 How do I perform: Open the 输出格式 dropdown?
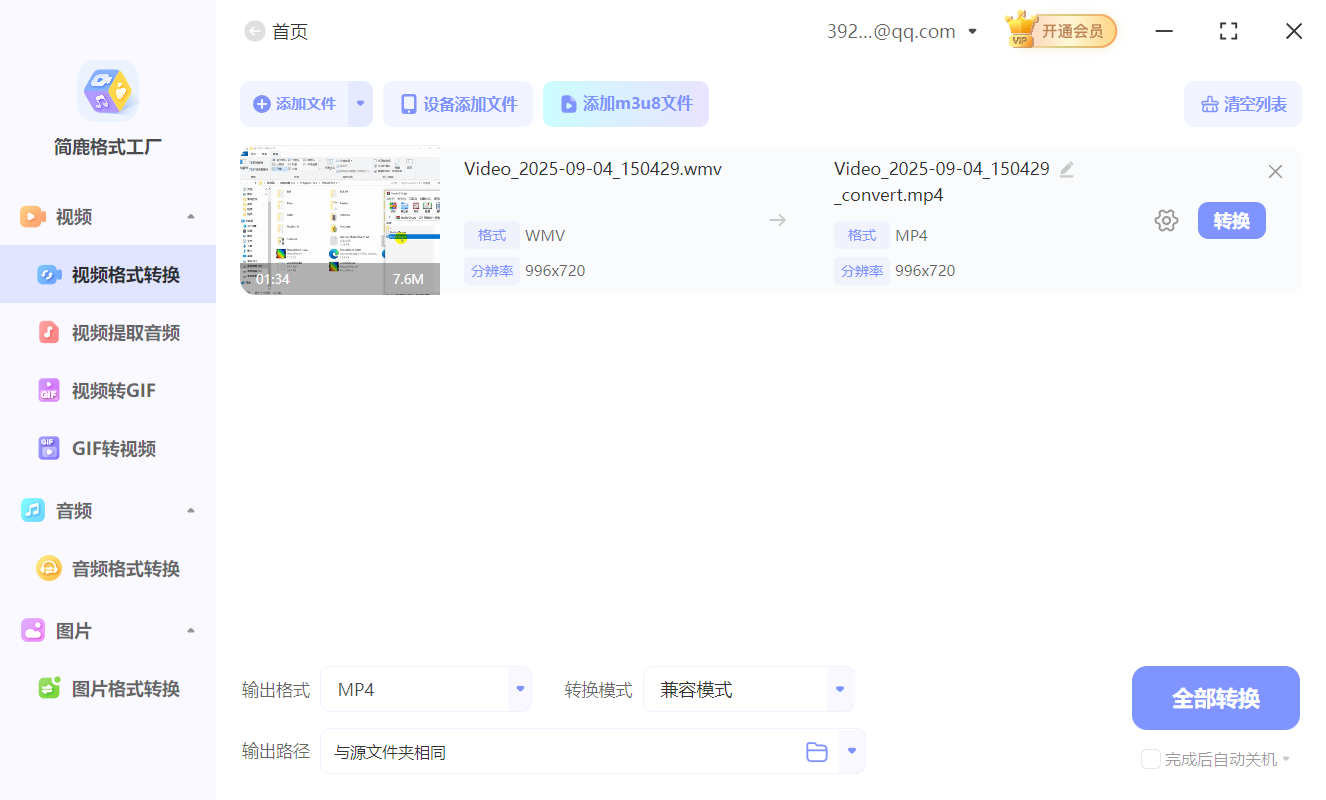(519, 689)
